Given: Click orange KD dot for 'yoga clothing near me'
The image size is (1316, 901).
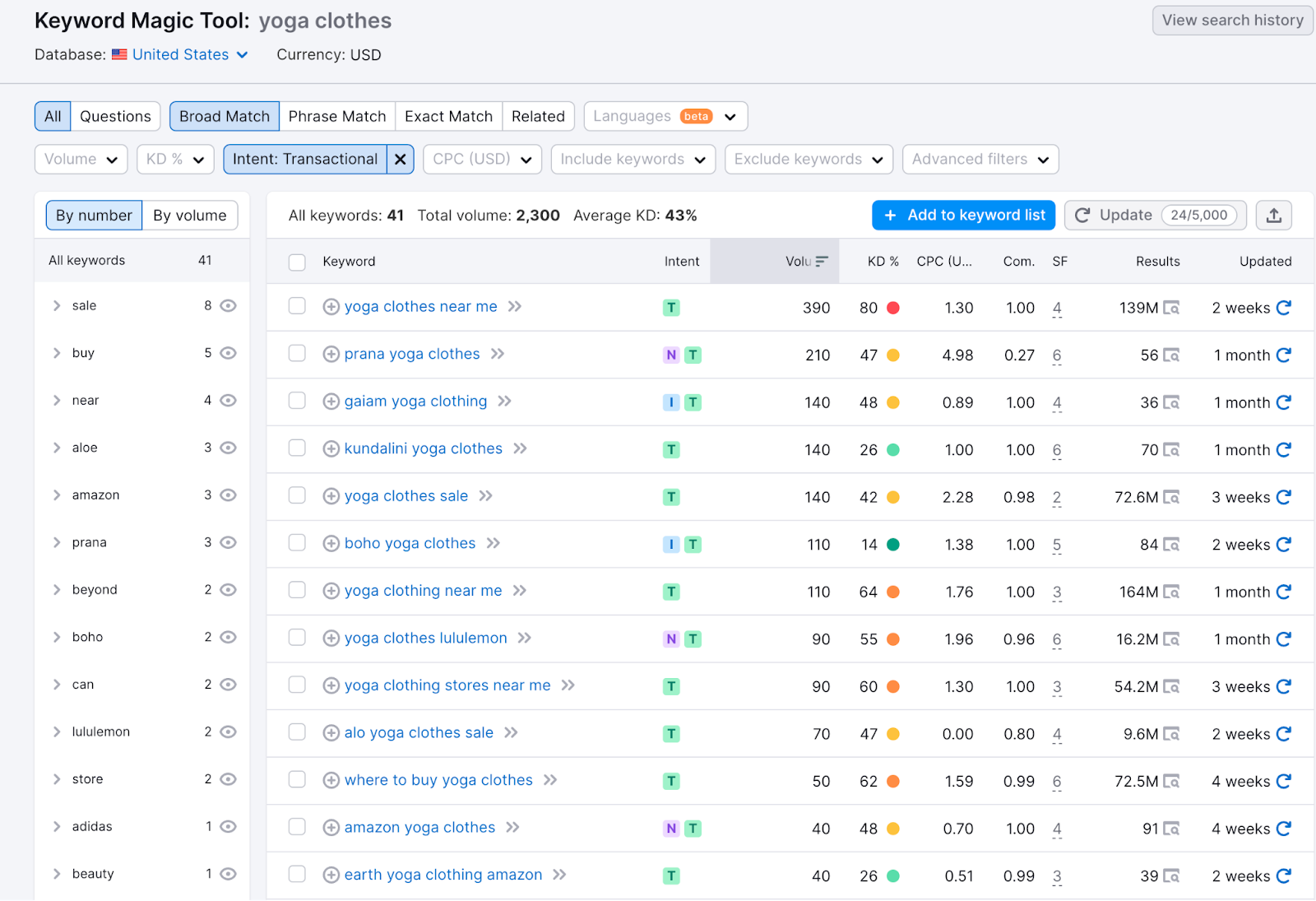Looking at the screenshot, I should coord(893,592).
